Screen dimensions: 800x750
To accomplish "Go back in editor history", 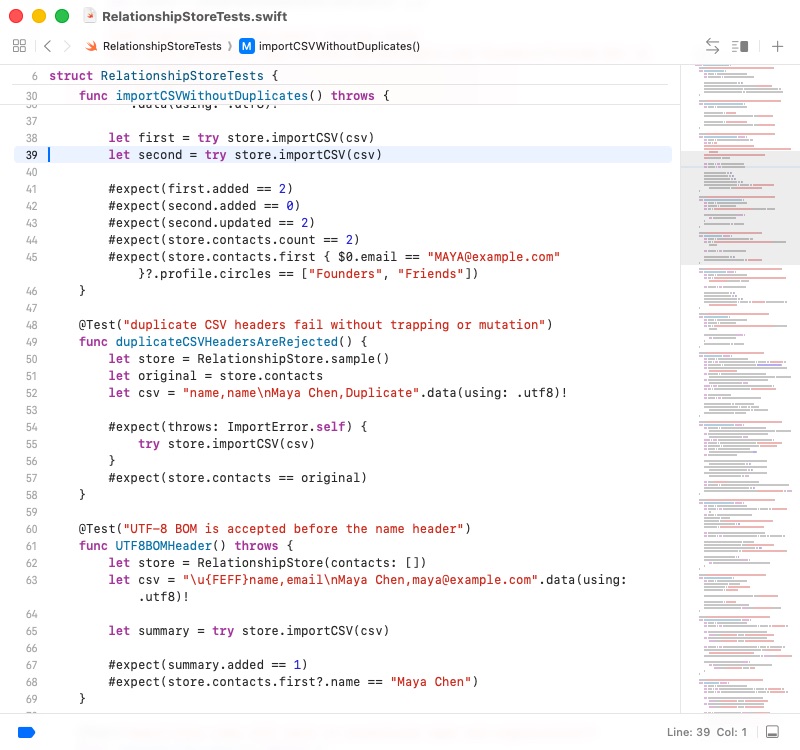I will (x=47, y=46).
